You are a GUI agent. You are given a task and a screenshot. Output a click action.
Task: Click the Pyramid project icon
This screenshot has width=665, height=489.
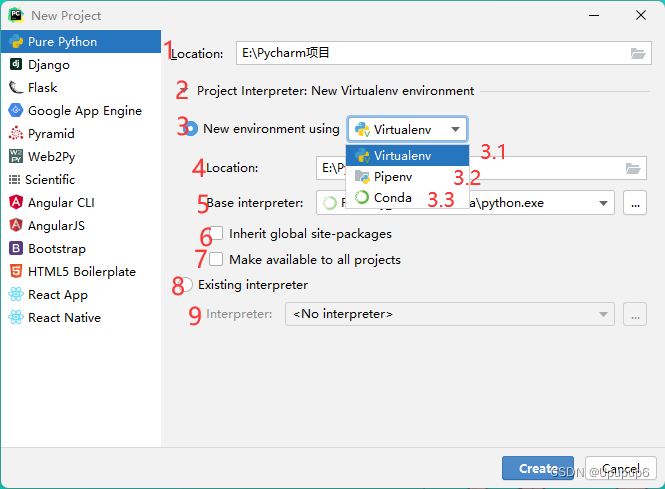coord(16,133)
